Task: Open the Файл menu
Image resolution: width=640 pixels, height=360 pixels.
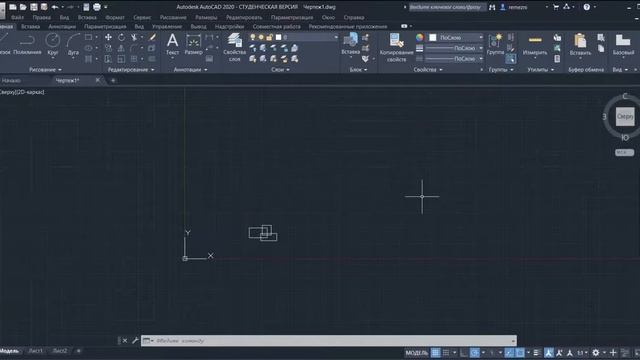Action: point(18,18)
